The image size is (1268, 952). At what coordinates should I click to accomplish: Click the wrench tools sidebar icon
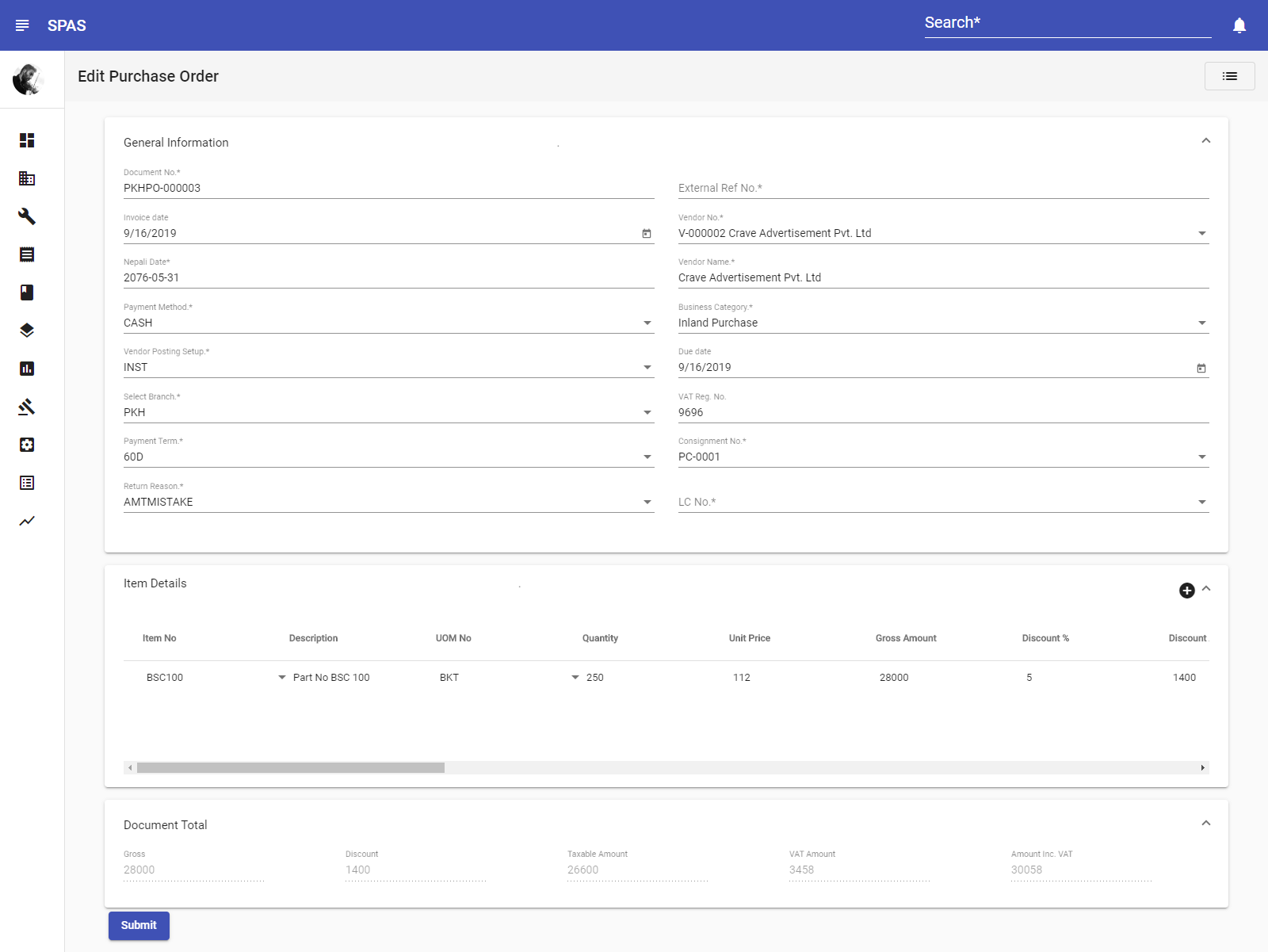27,216
